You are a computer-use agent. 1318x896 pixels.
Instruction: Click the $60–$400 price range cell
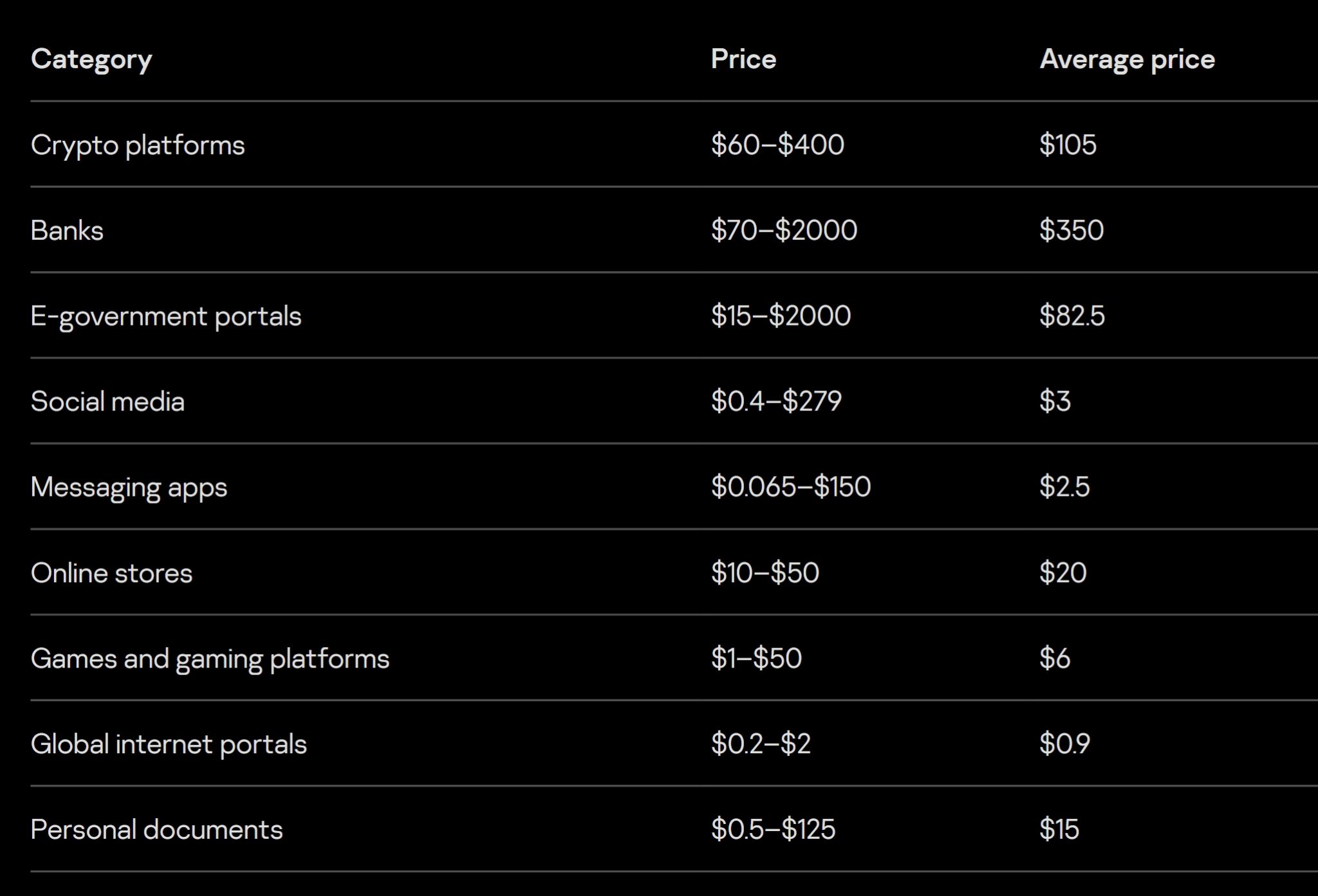(x=777, y=145)
